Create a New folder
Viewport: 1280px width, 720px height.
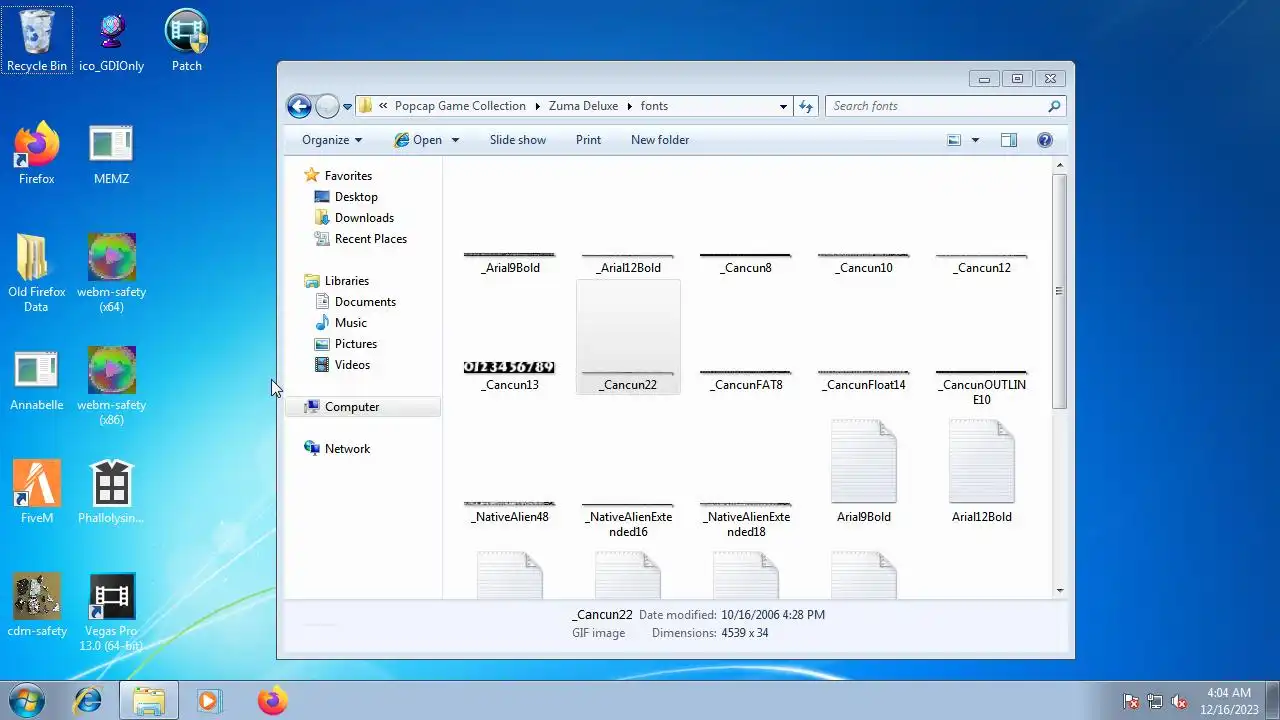660,140
